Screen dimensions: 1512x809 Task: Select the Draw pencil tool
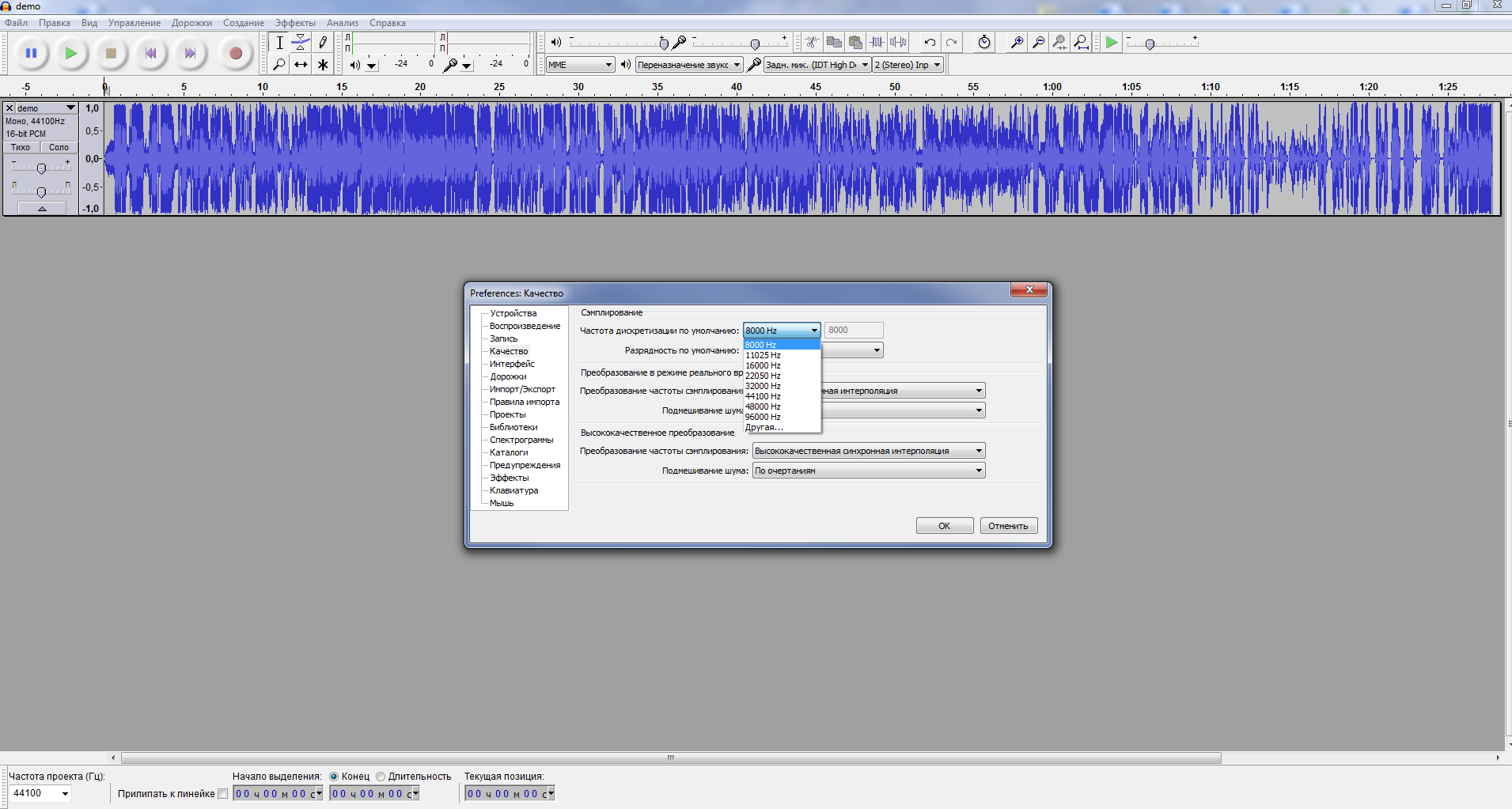click(323, 43)
